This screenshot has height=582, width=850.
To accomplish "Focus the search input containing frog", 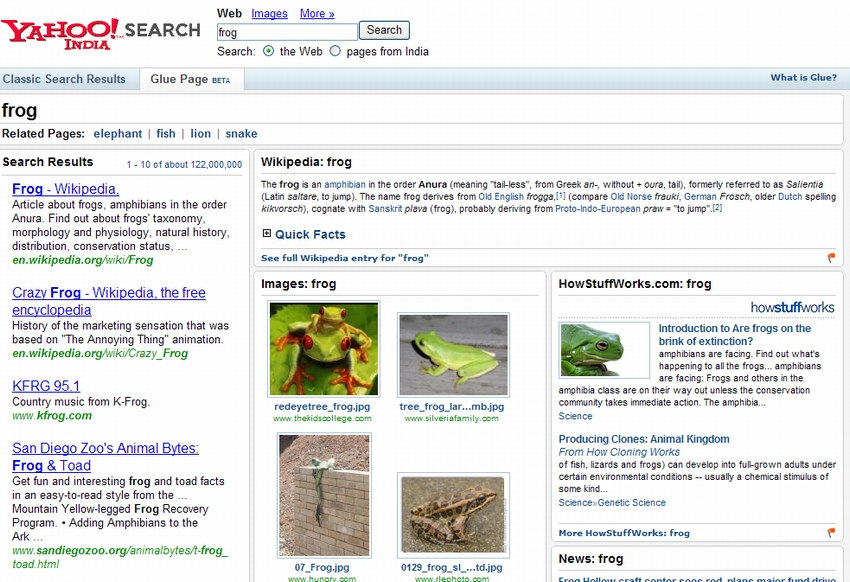I will click(287, 32).
